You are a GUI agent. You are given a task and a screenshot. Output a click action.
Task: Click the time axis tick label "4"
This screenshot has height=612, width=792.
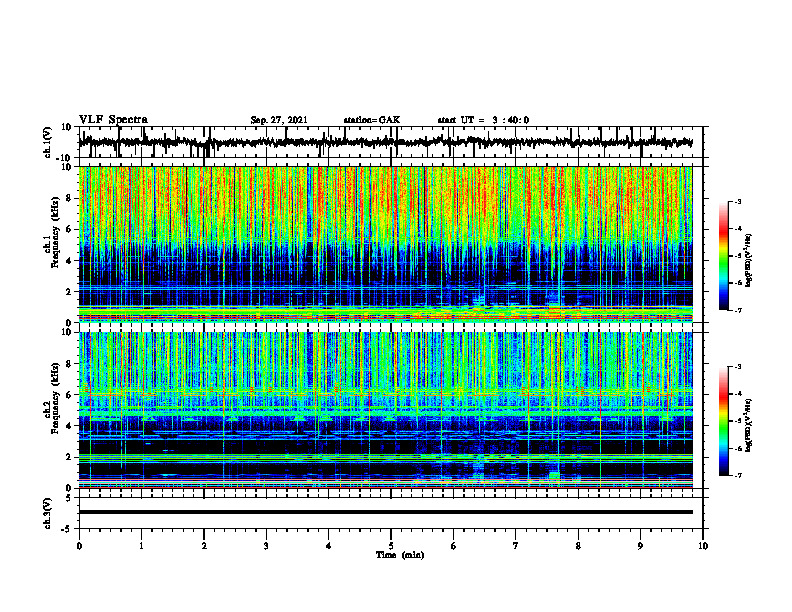[x=329, y=546]
